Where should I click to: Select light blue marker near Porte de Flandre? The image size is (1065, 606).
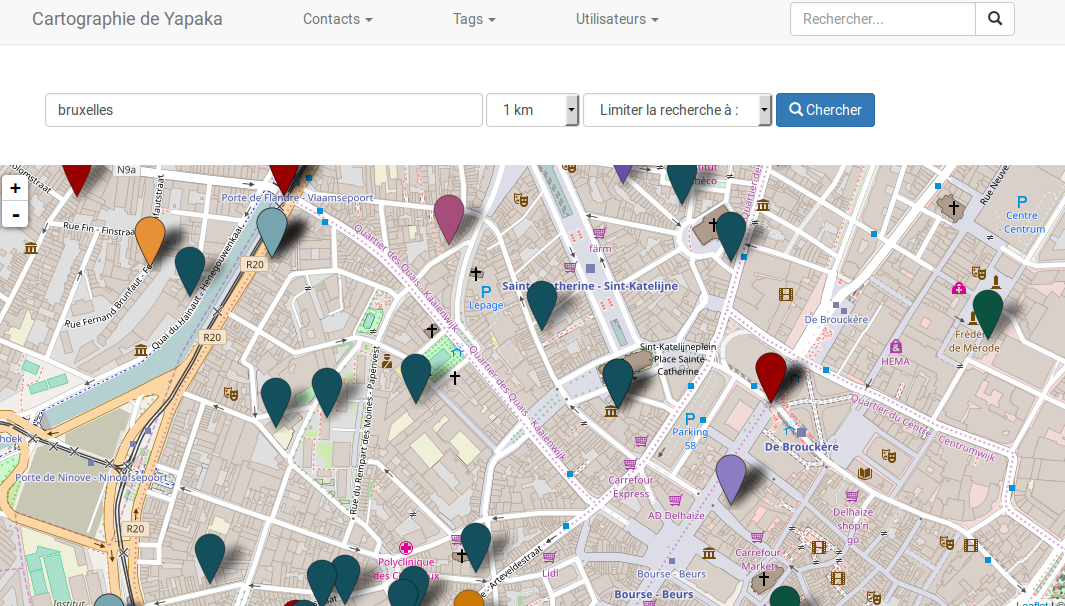coord(272,229)
